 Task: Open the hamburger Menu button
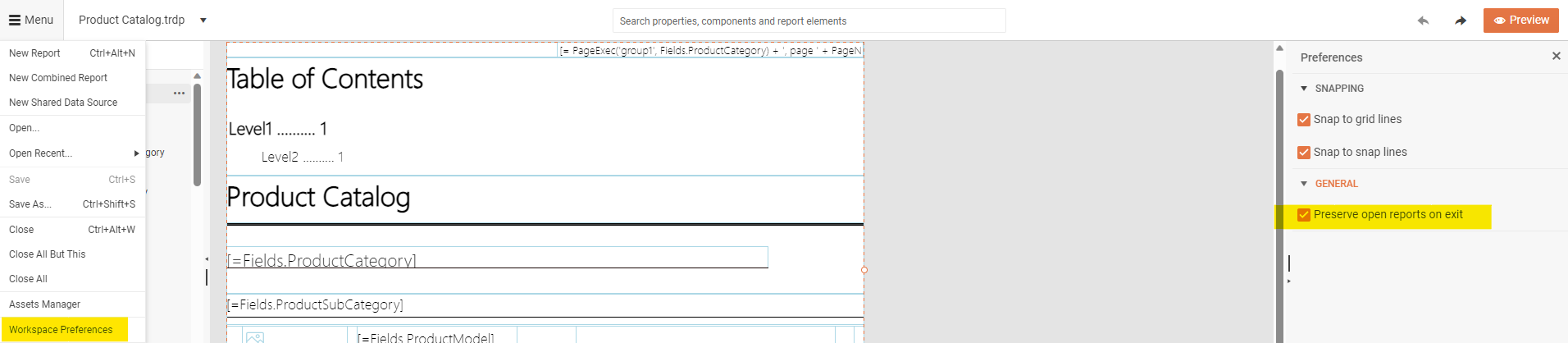[x=31, y=20]
